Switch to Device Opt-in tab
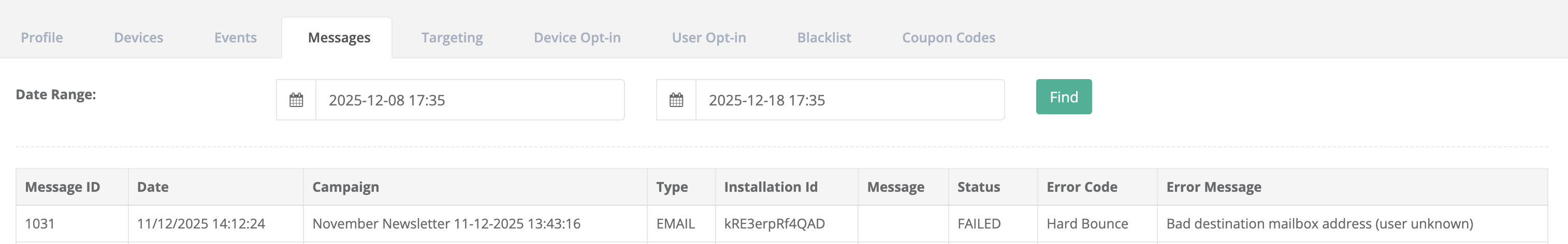The height and width of the screenshot is (244, 1568). click(577, 38)
